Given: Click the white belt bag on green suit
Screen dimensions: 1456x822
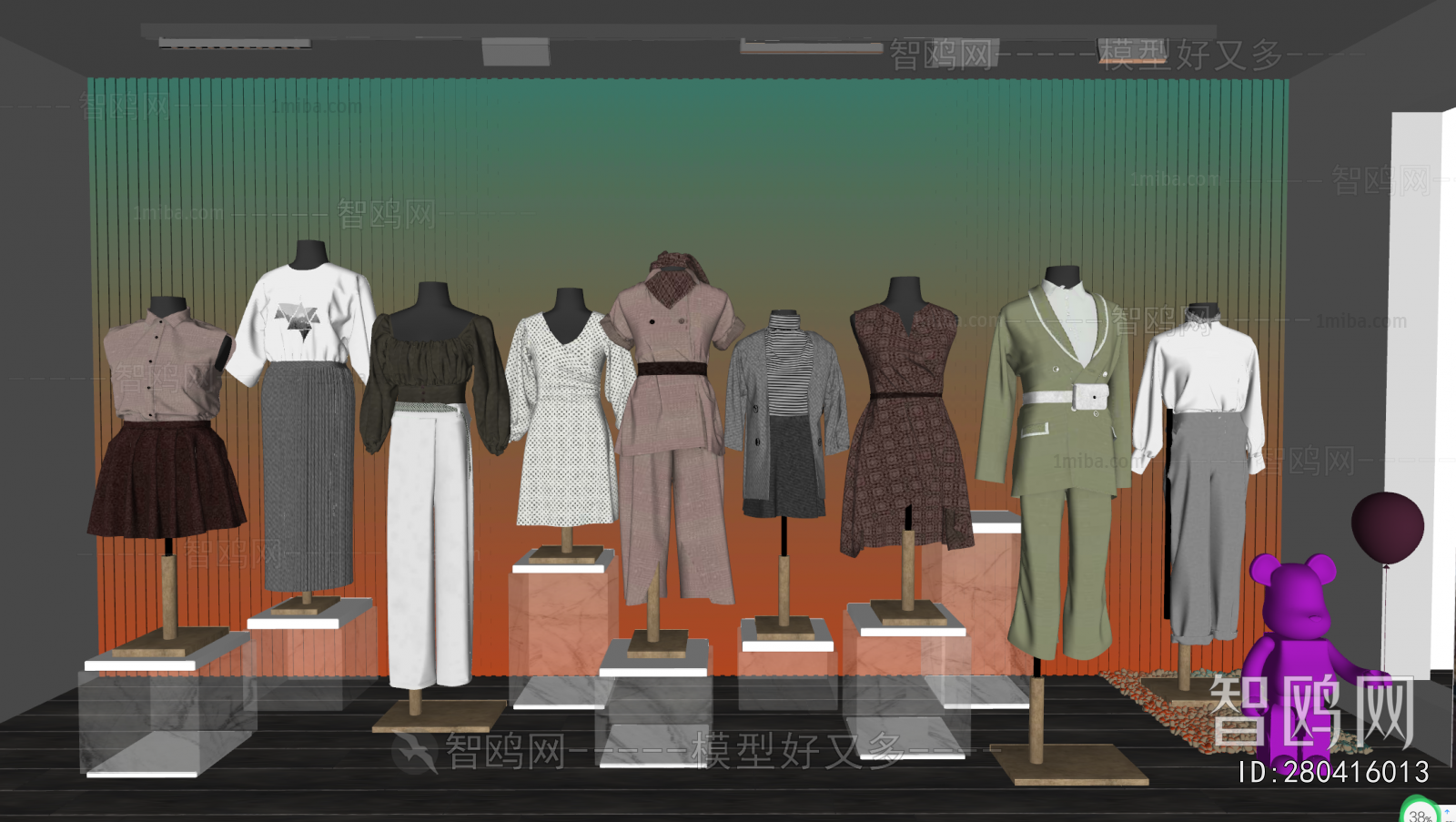Looking at the screenshot, I should click(x=1089, y=397).
